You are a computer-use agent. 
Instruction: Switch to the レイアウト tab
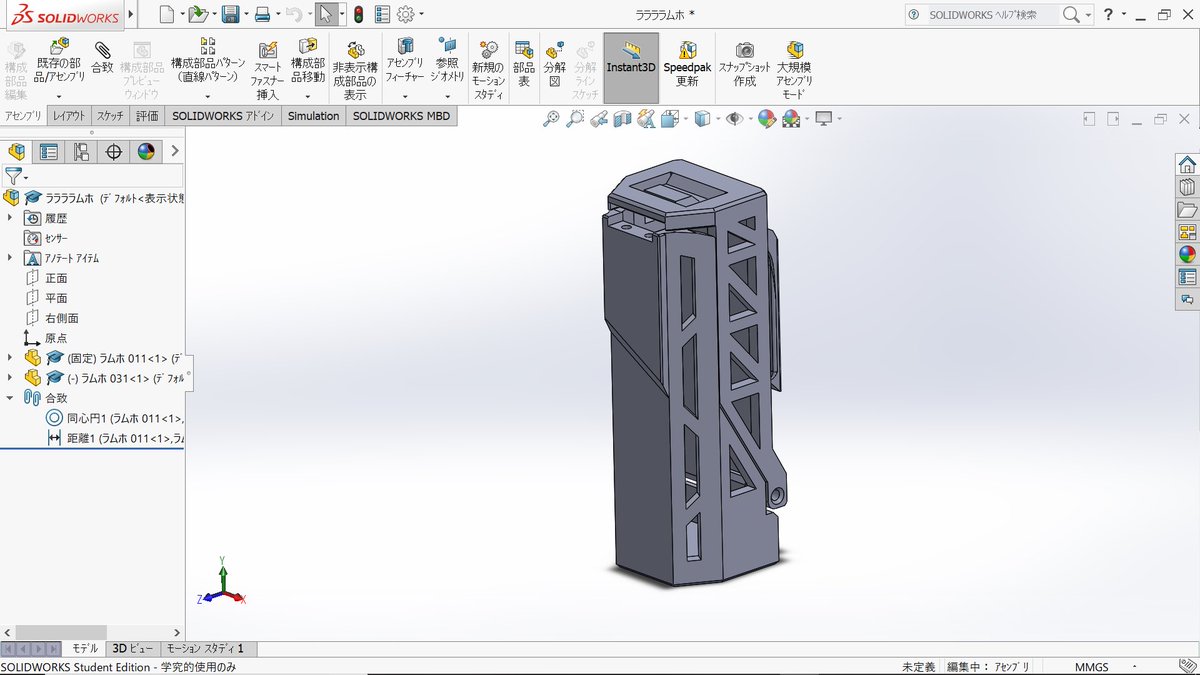[x=70, y=116]
